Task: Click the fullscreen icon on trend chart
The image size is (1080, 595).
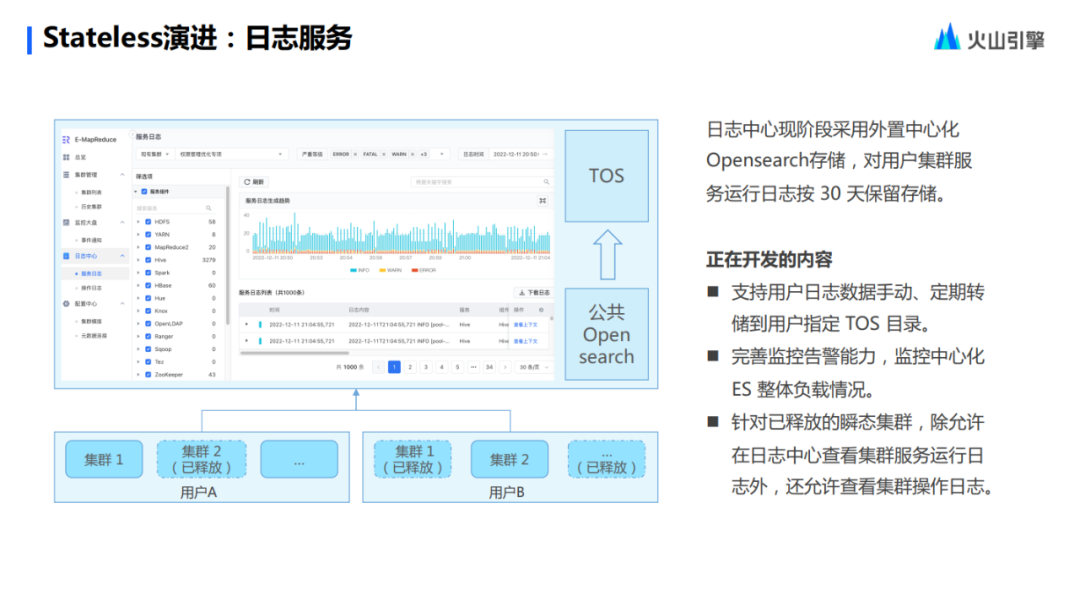Action: click(543, 200)
